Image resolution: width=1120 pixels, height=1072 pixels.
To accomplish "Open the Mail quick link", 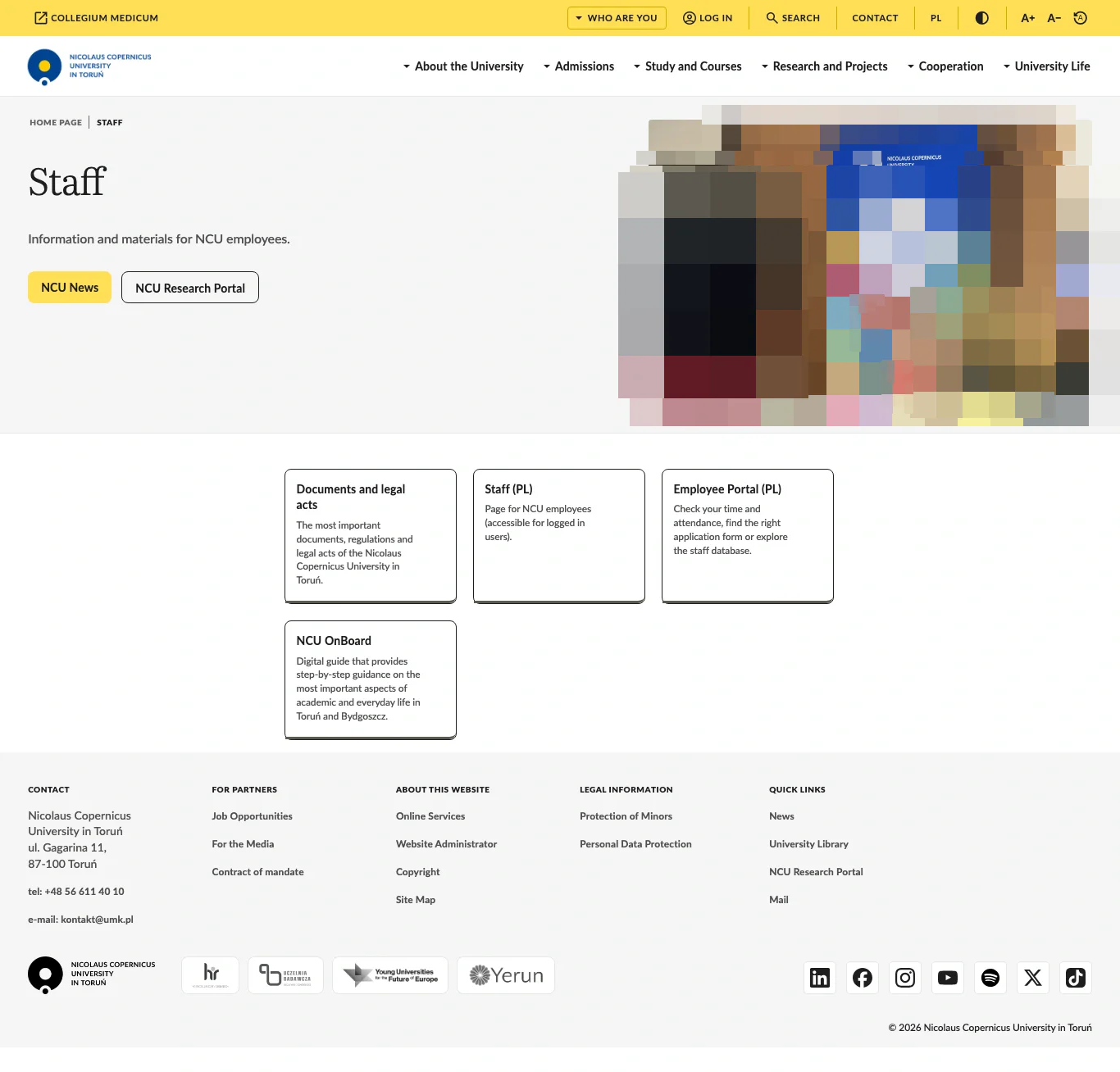I will [x=779, y=900].
